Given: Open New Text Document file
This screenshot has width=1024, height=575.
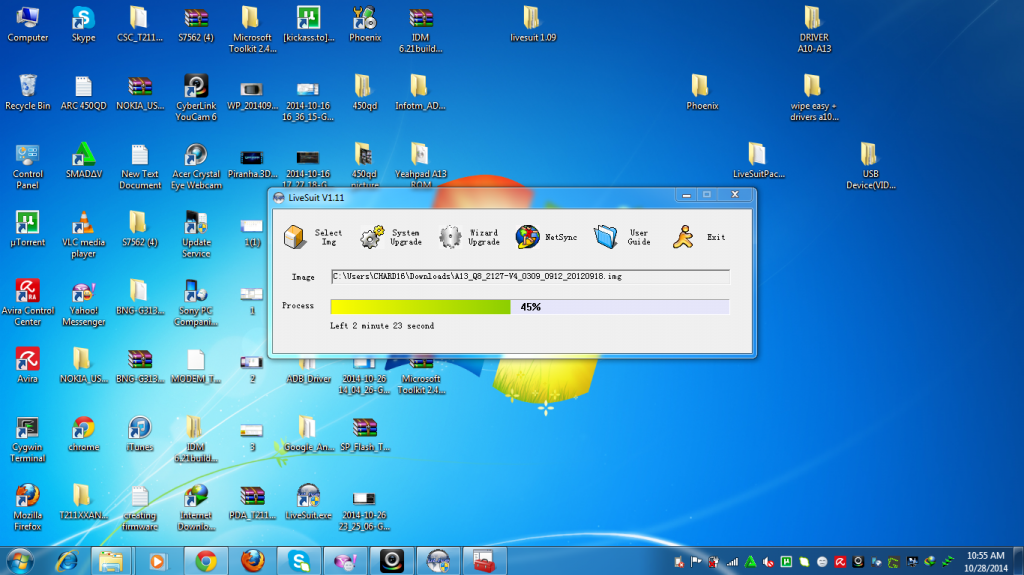Looking at the screenshot, I should click(x=140, y=166).
